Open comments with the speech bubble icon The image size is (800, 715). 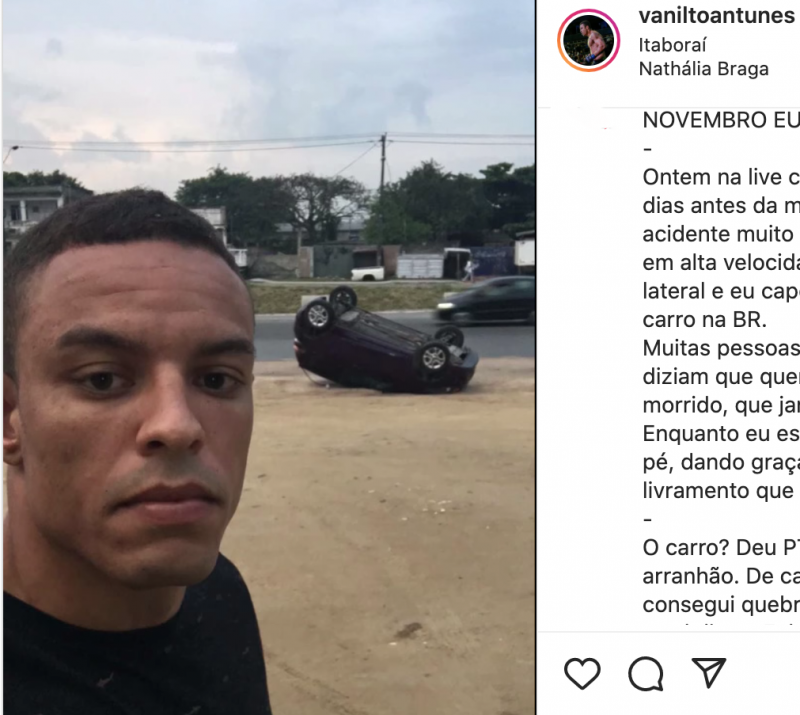click(646, 674)
